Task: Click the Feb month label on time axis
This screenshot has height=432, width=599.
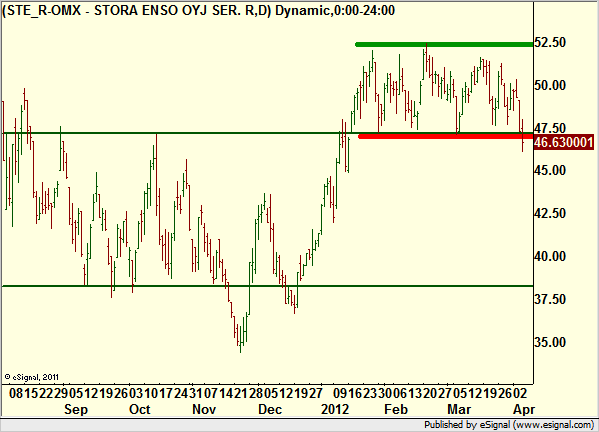Action: [396, 409]
